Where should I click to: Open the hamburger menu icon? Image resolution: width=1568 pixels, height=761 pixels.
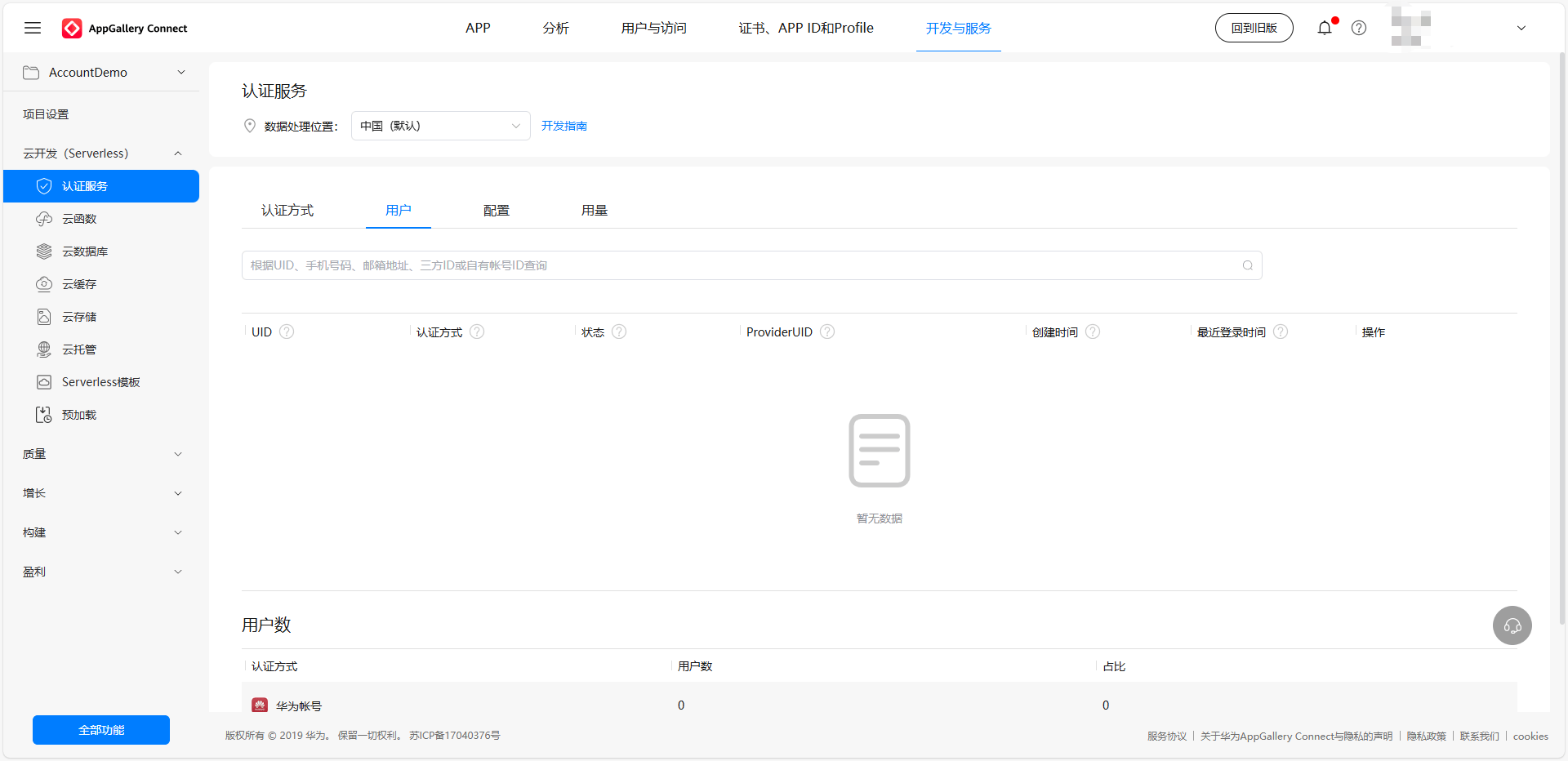coord(33,28)
